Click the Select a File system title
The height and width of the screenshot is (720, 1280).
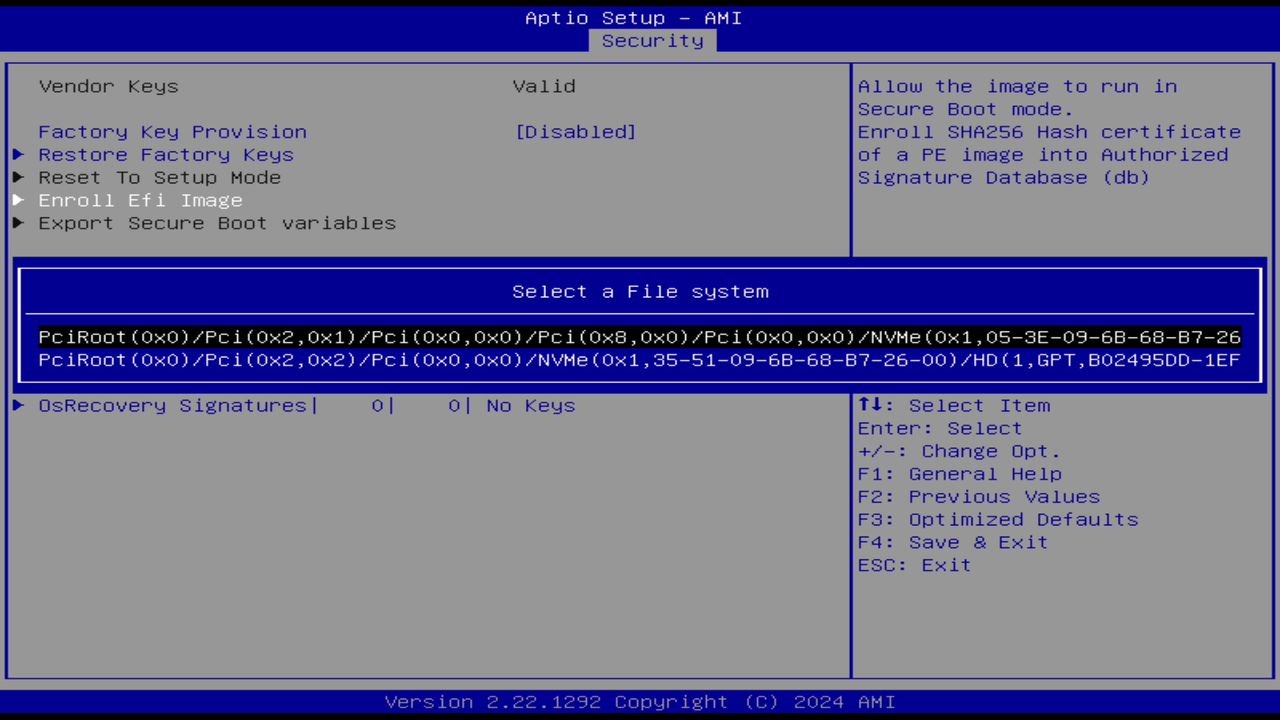pyautogui.click(x=640, y=292)
